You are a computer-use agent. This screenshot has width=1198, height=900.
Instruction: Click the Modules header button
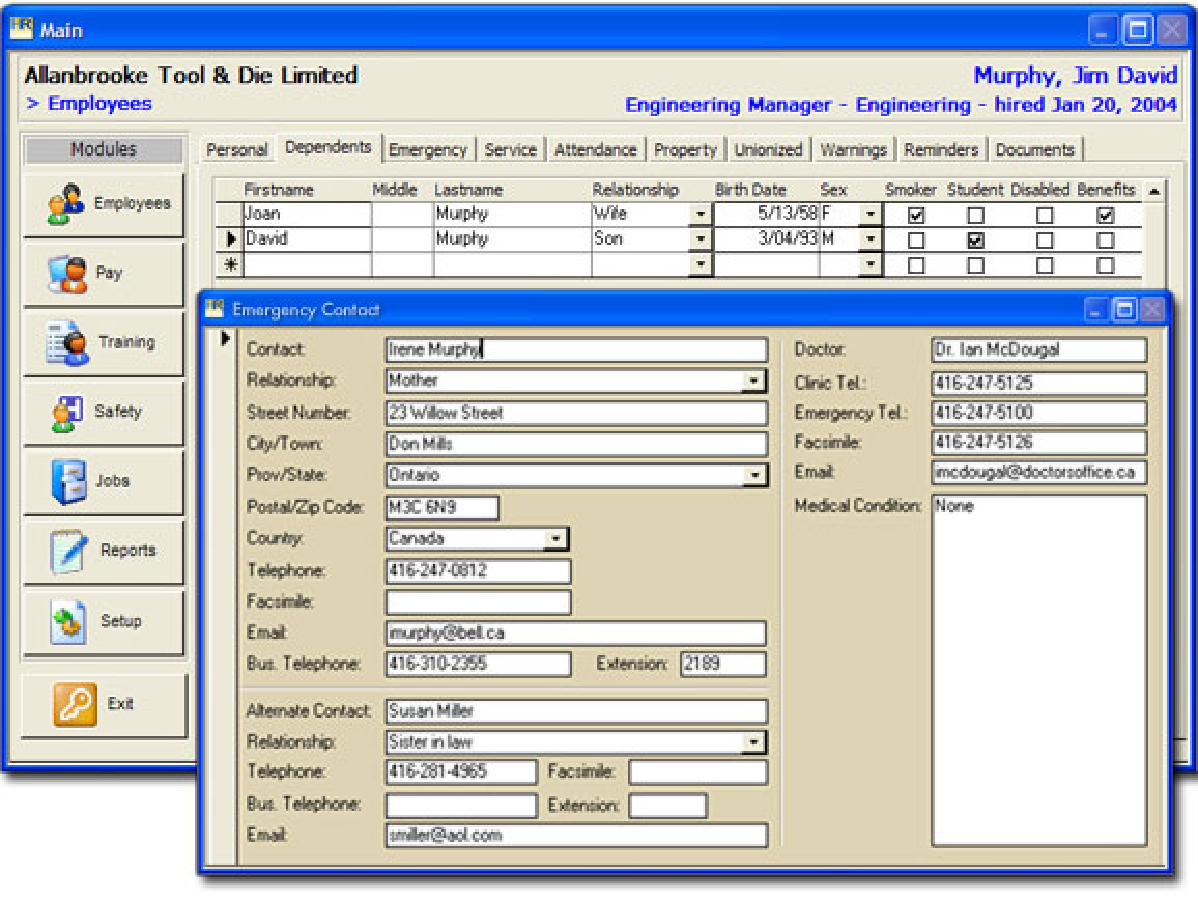[x=103, y=150]
